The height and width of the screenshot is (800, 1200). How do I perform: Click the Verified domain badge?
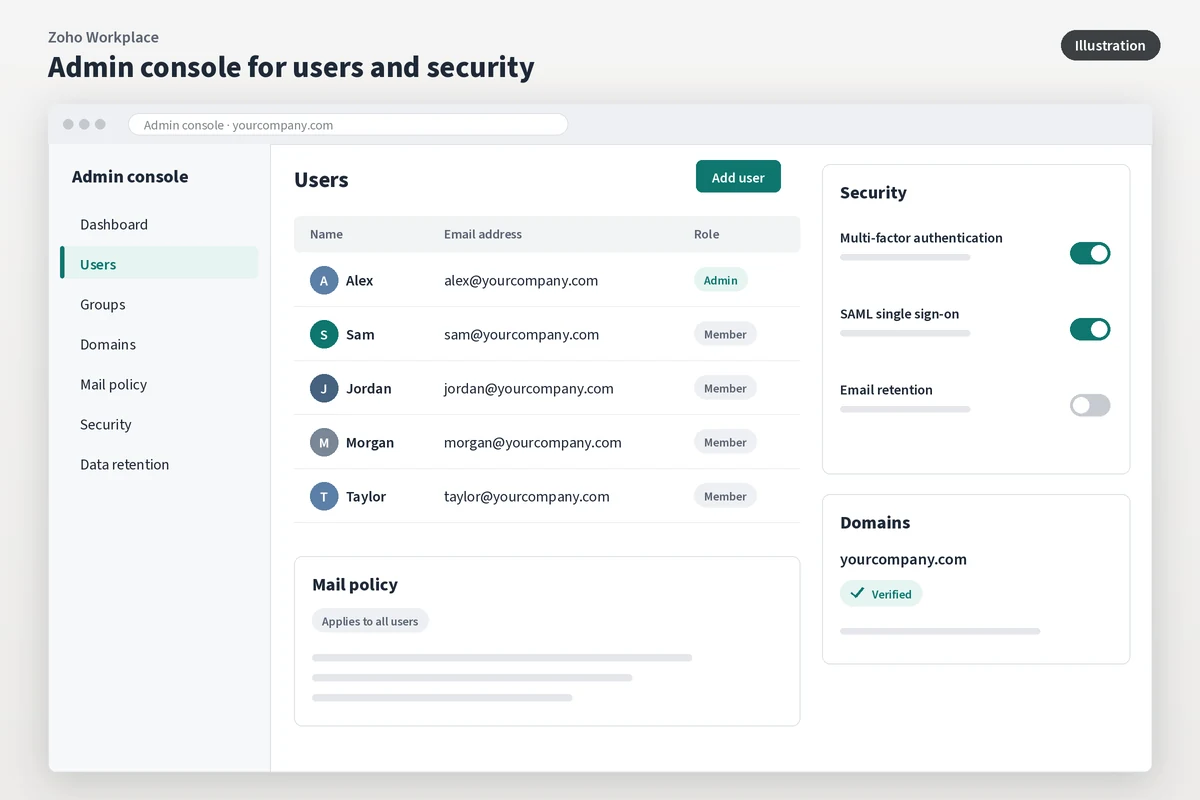click(x=881, y=593)
